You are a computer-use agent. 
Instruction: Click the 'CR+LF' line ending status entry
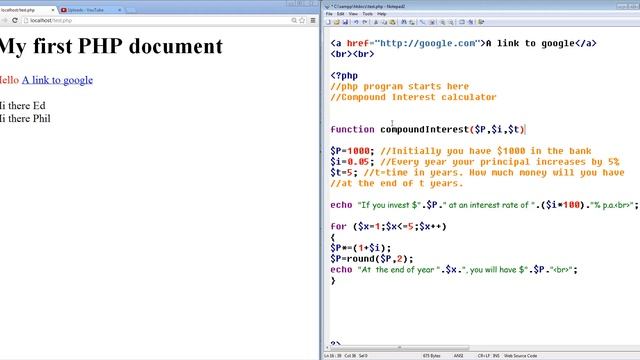(484, 356)
